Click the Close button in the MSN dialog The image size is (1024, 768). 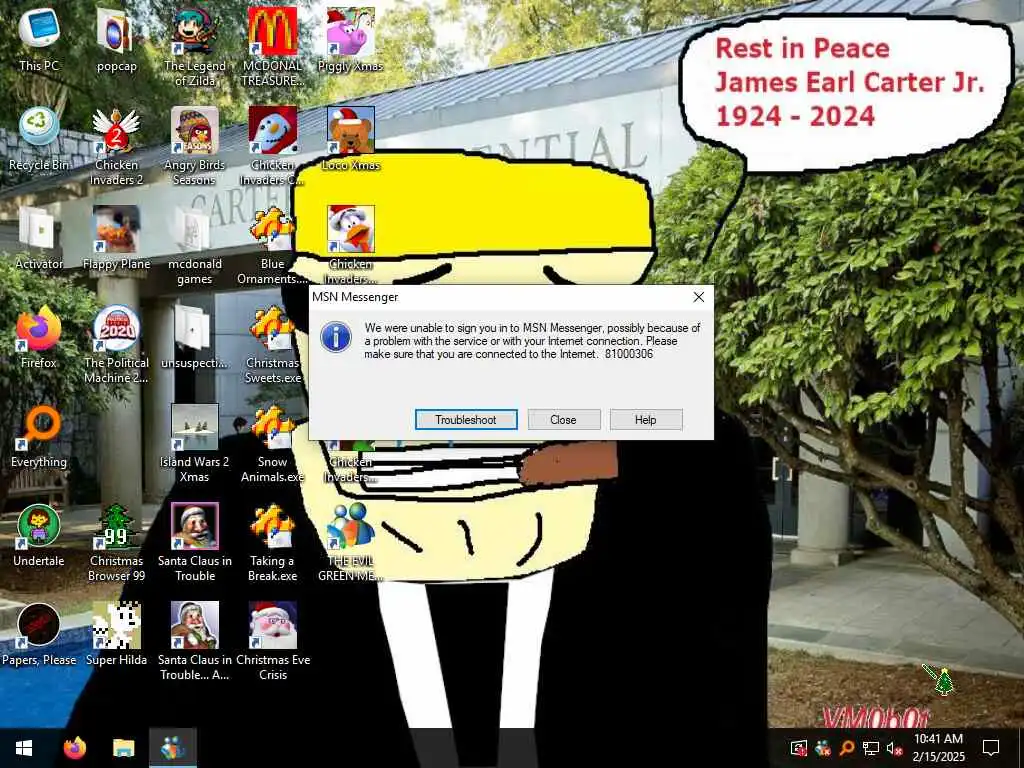tap(564, 419)
